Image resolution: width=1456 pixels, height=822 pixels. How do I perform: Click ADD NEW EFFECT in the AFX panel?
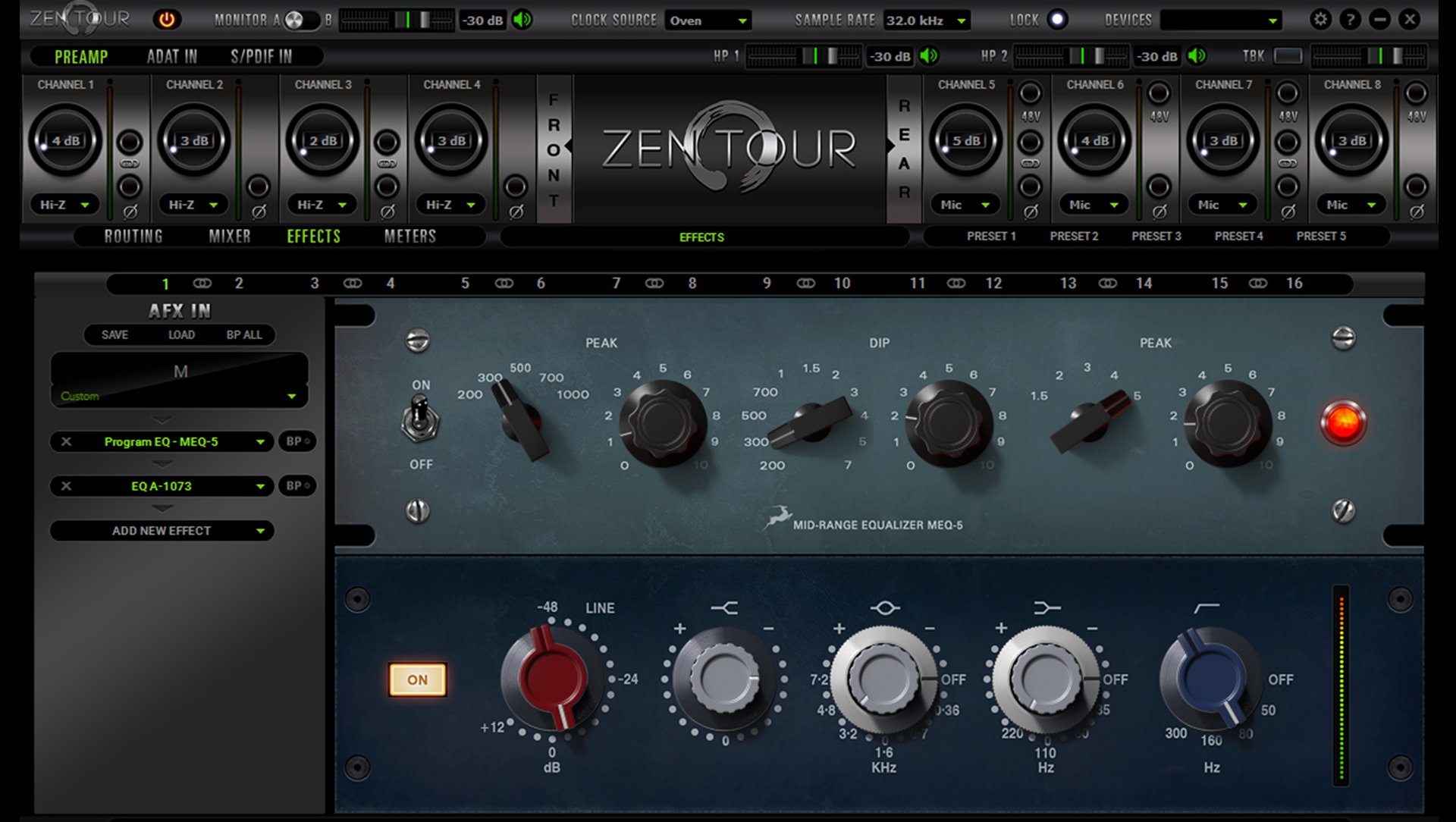[162, 531]
